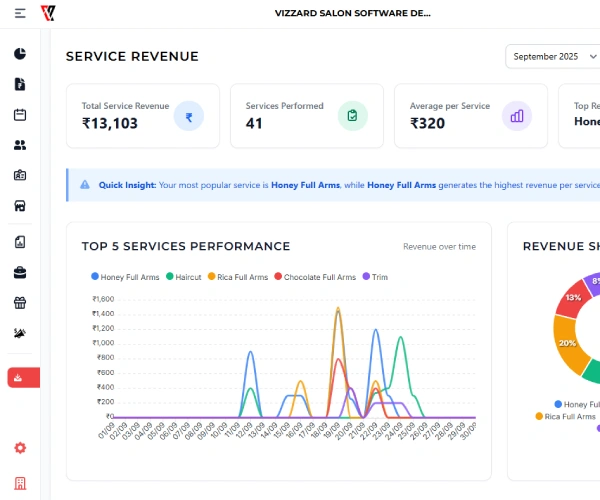This screenshot has width=600, height=500.
Task: Click the Vizzard logo in header
Action: [x=48, y=13]
